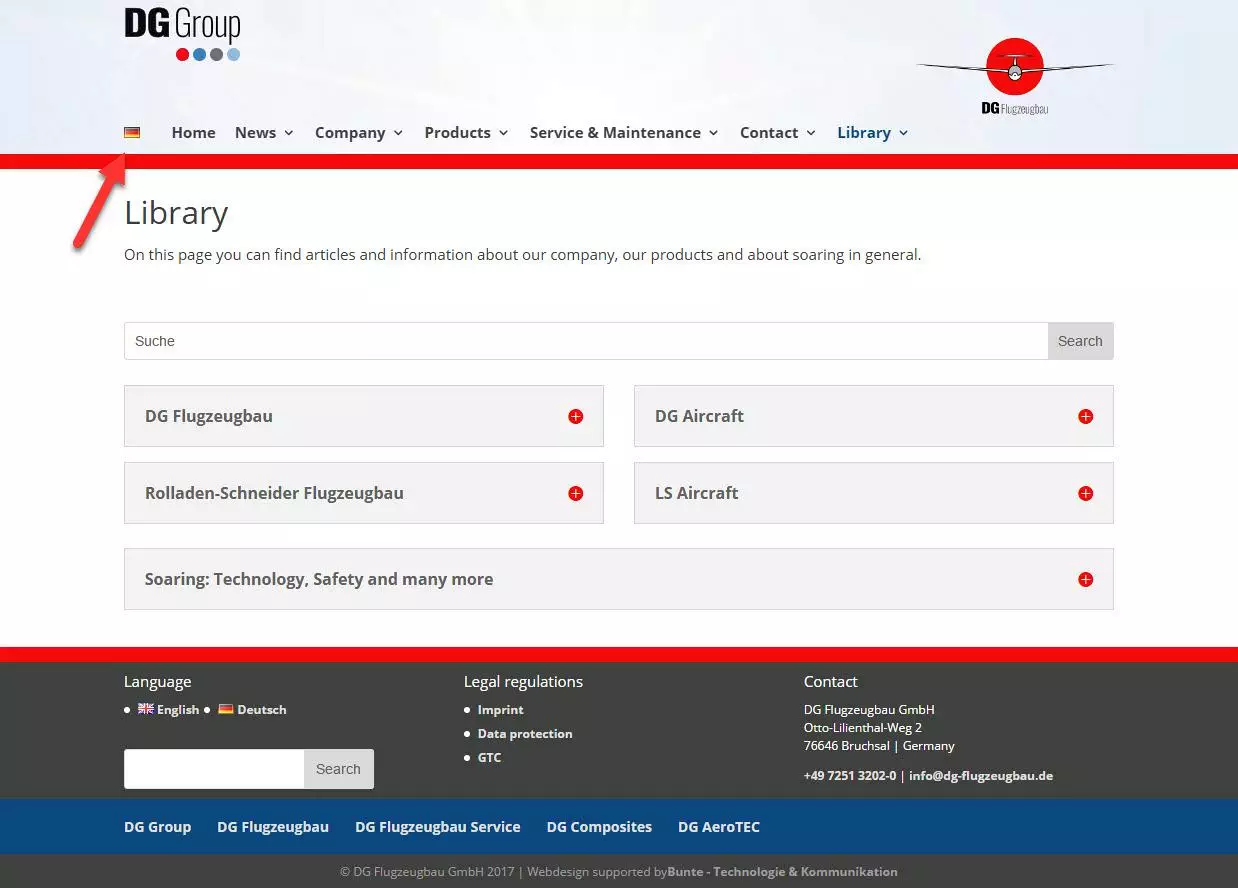
Task: Click the Library page heading
Action: 176,213
